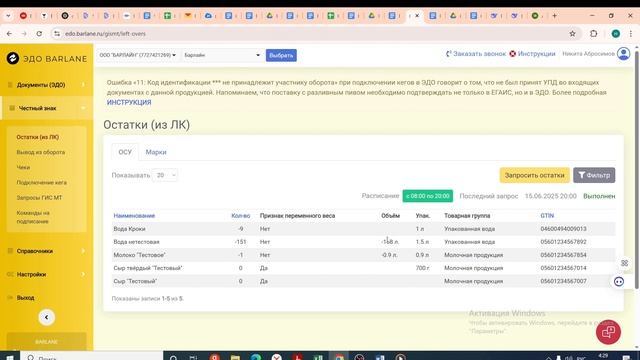Collapse sidebar with the round arrow button
The height and width of the screenshot is (360, 640).
point(47,317)
